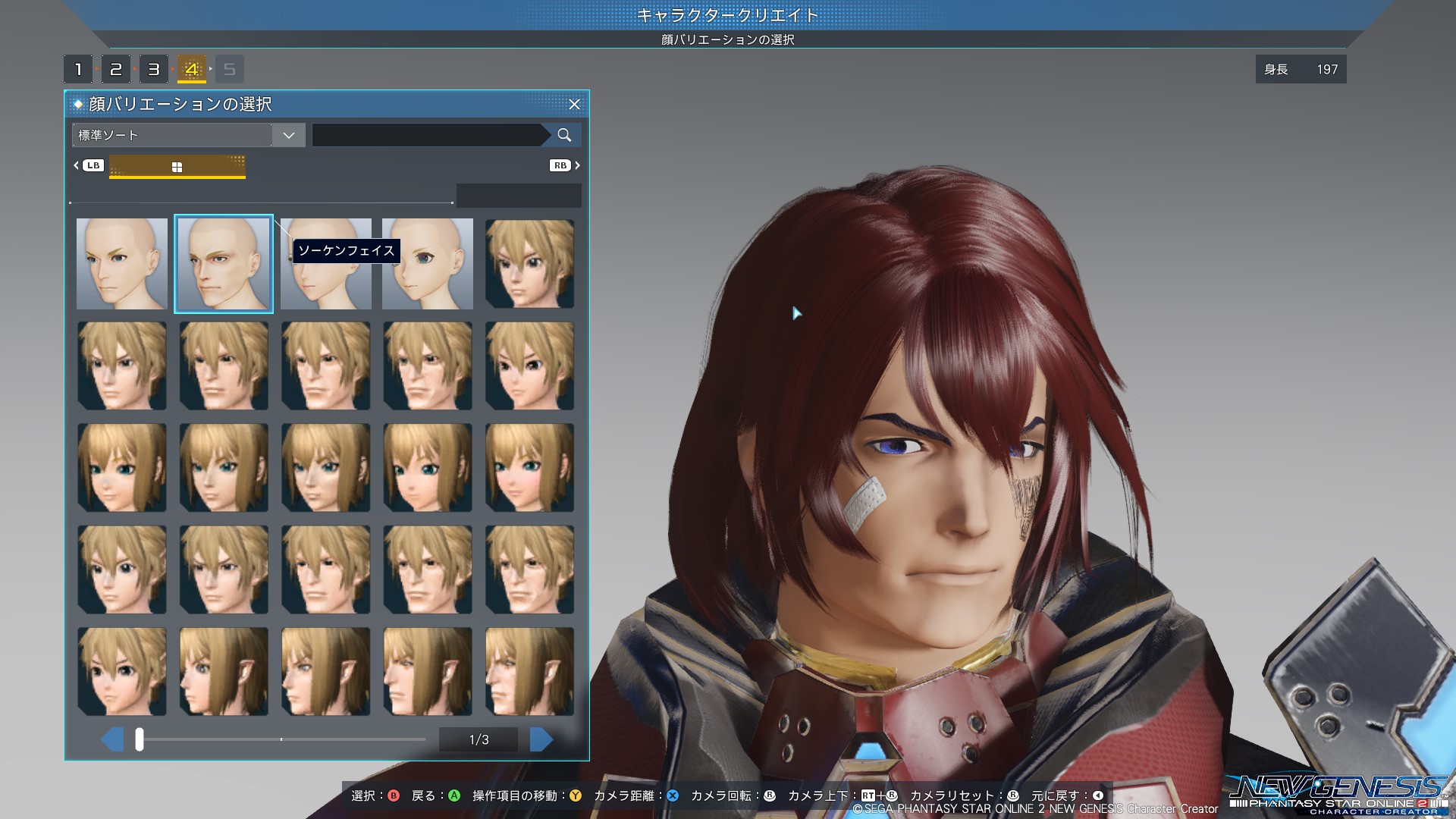Select the highlighted ソーケンフェイス face thumbnail
Screen dimensions: 1456x819
point(224,264)
